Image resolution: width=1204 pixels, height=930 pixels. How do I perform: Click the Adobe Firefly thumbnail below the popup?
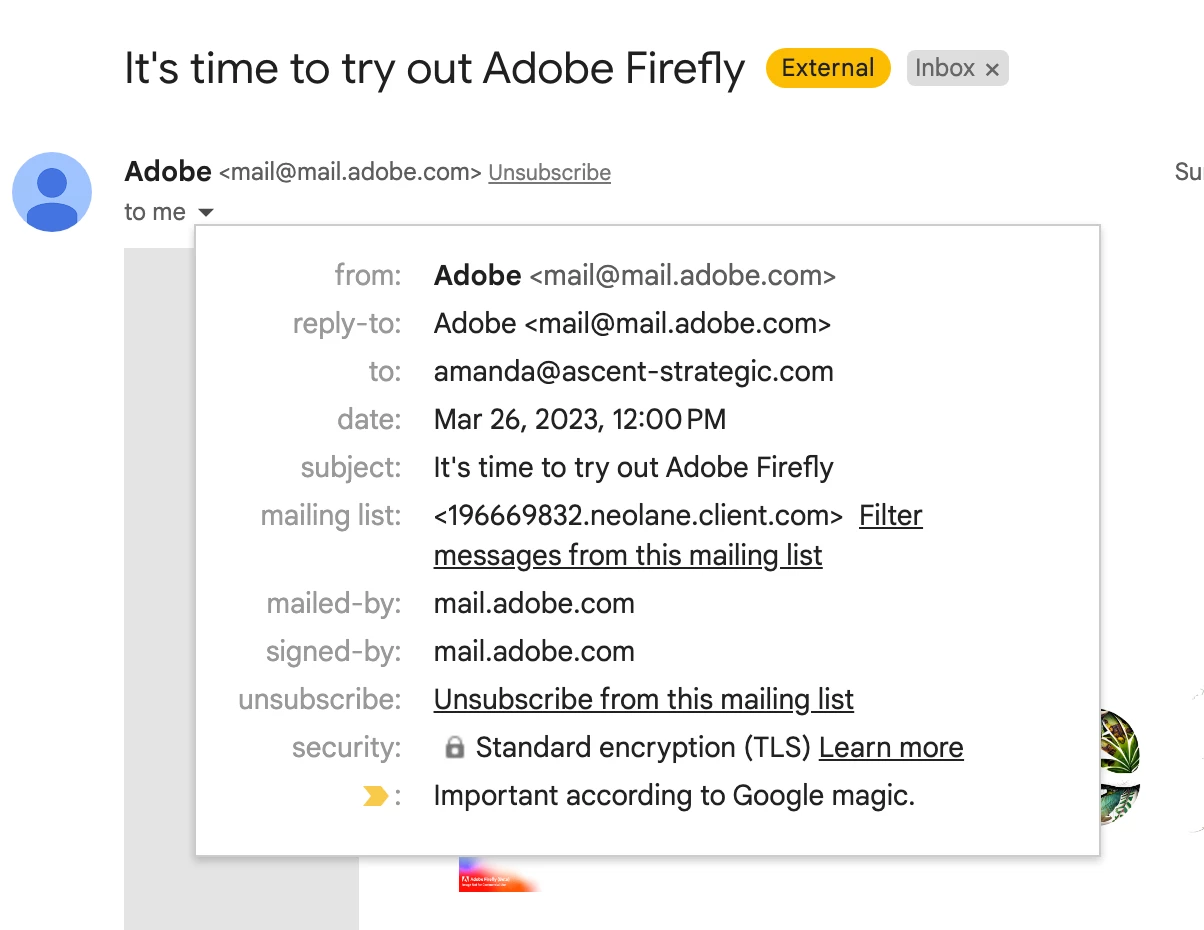pyautogui.click(x=499, y=874)
